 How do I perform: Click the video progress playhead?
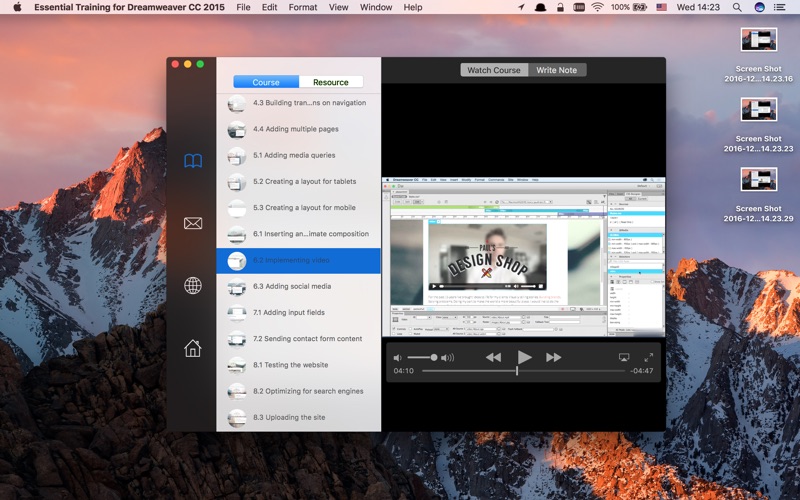(x=517, y=371)
